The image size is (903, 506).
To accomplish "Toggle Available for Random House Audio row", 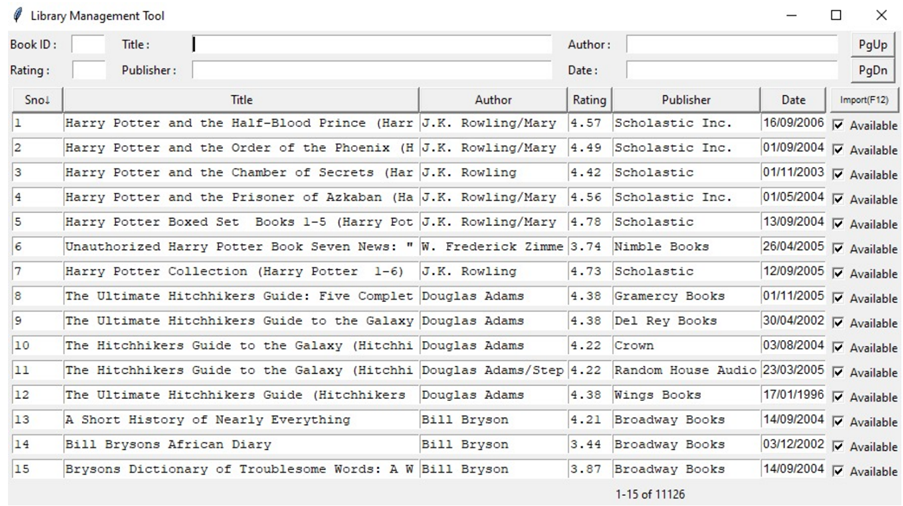I will pyautogui.click(x=838, y=373).
